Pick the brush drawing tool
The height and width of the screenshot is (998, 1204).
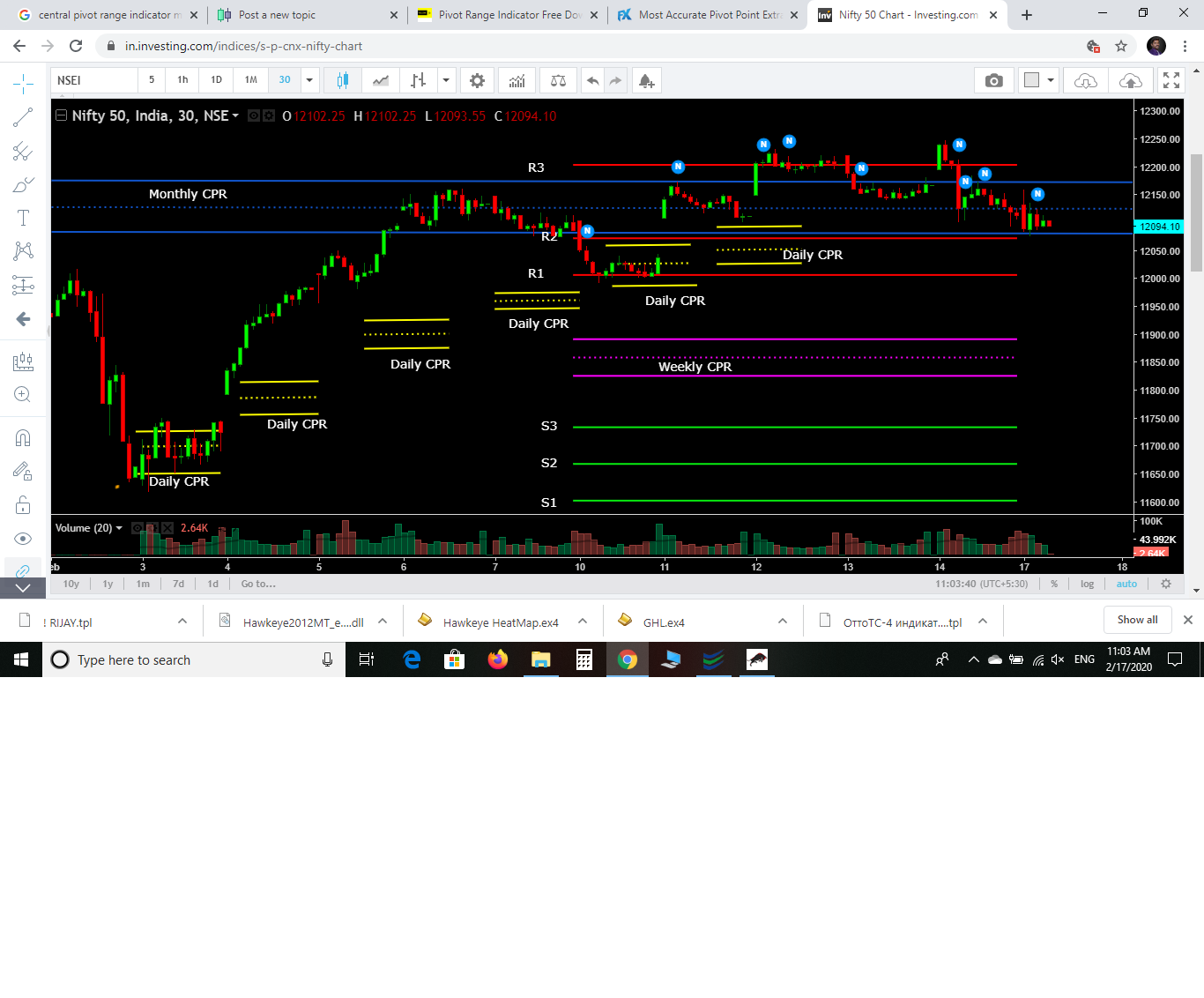[x=23, y=185]
